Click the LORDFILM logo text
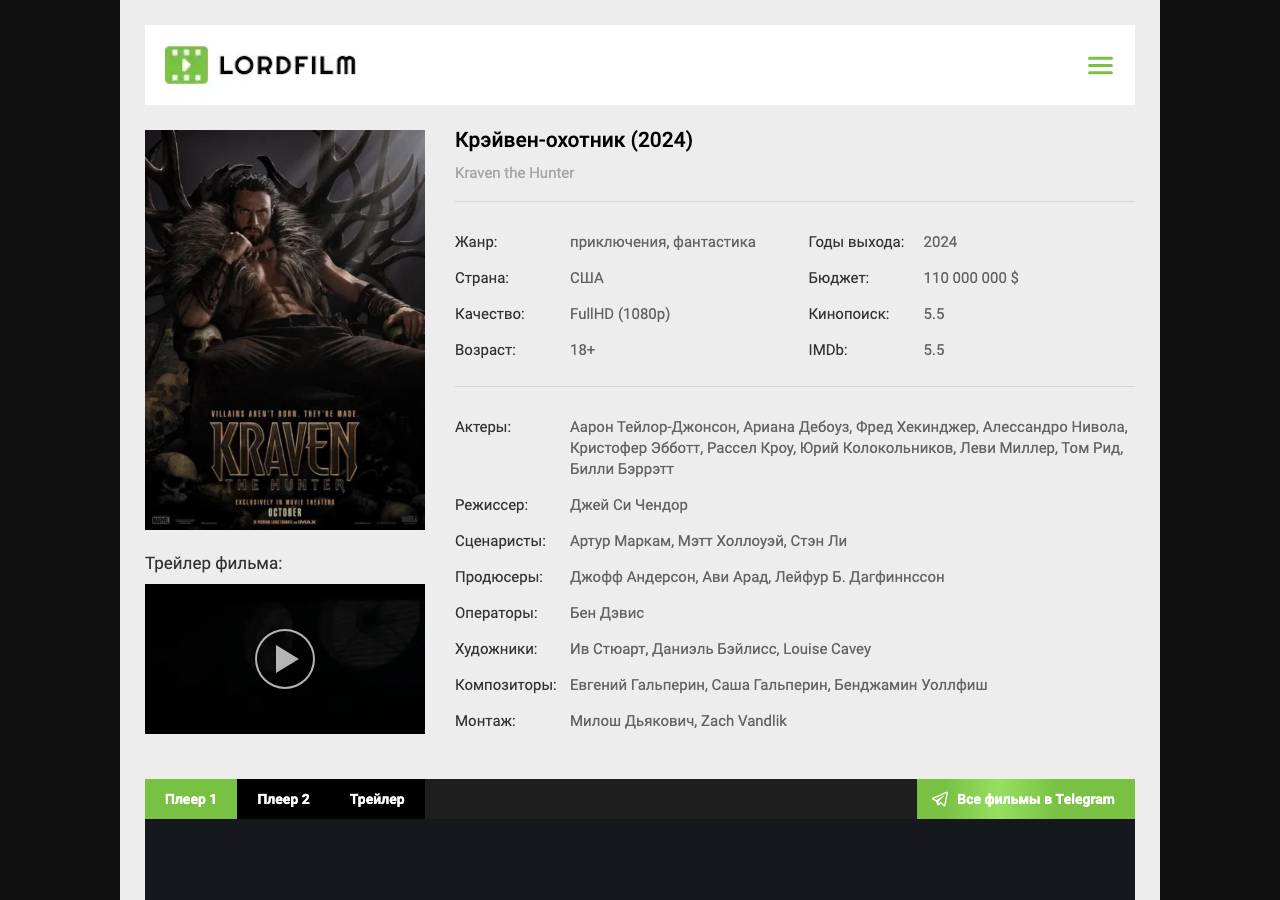The width and height of the screenshot is (1280, 900). tap(287, 66)
